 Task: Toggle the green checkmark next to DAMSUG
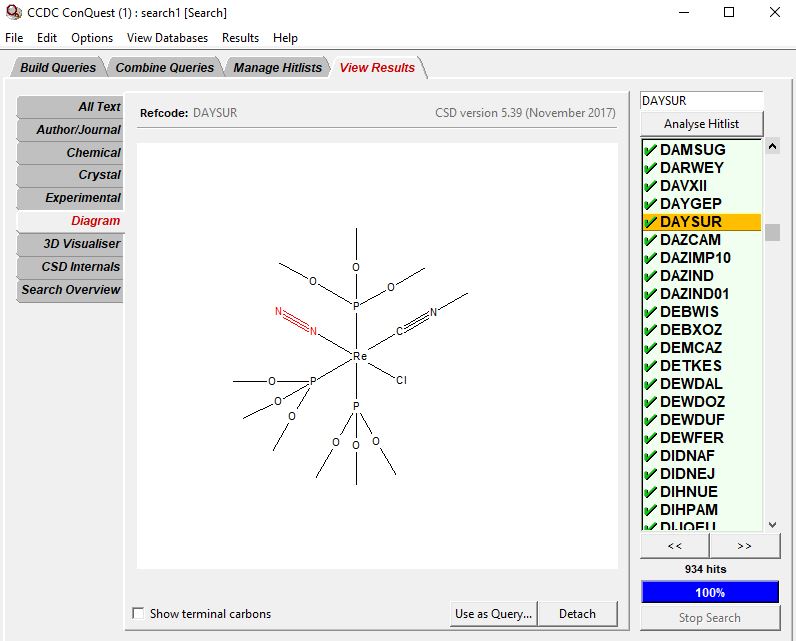650,150
